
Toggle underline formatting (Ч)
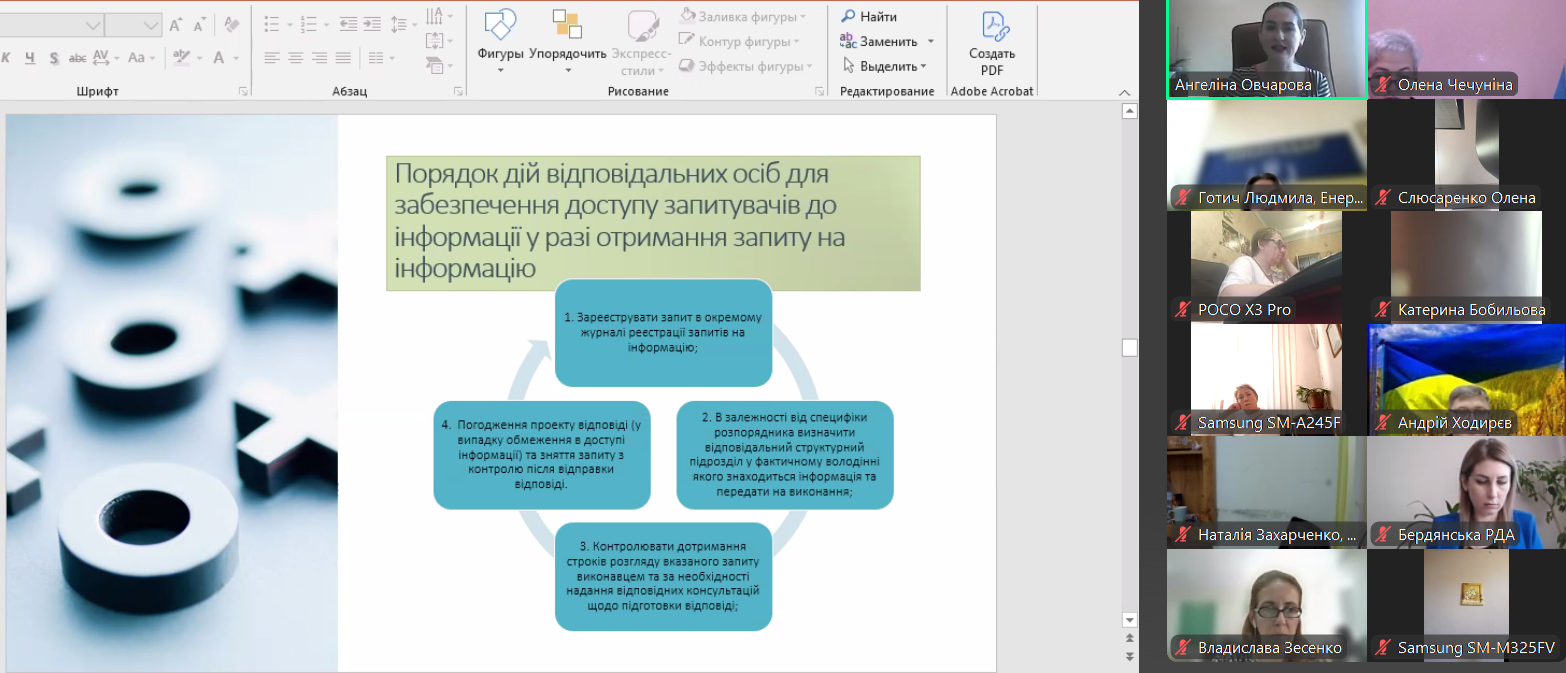click(x=30, y=58)
